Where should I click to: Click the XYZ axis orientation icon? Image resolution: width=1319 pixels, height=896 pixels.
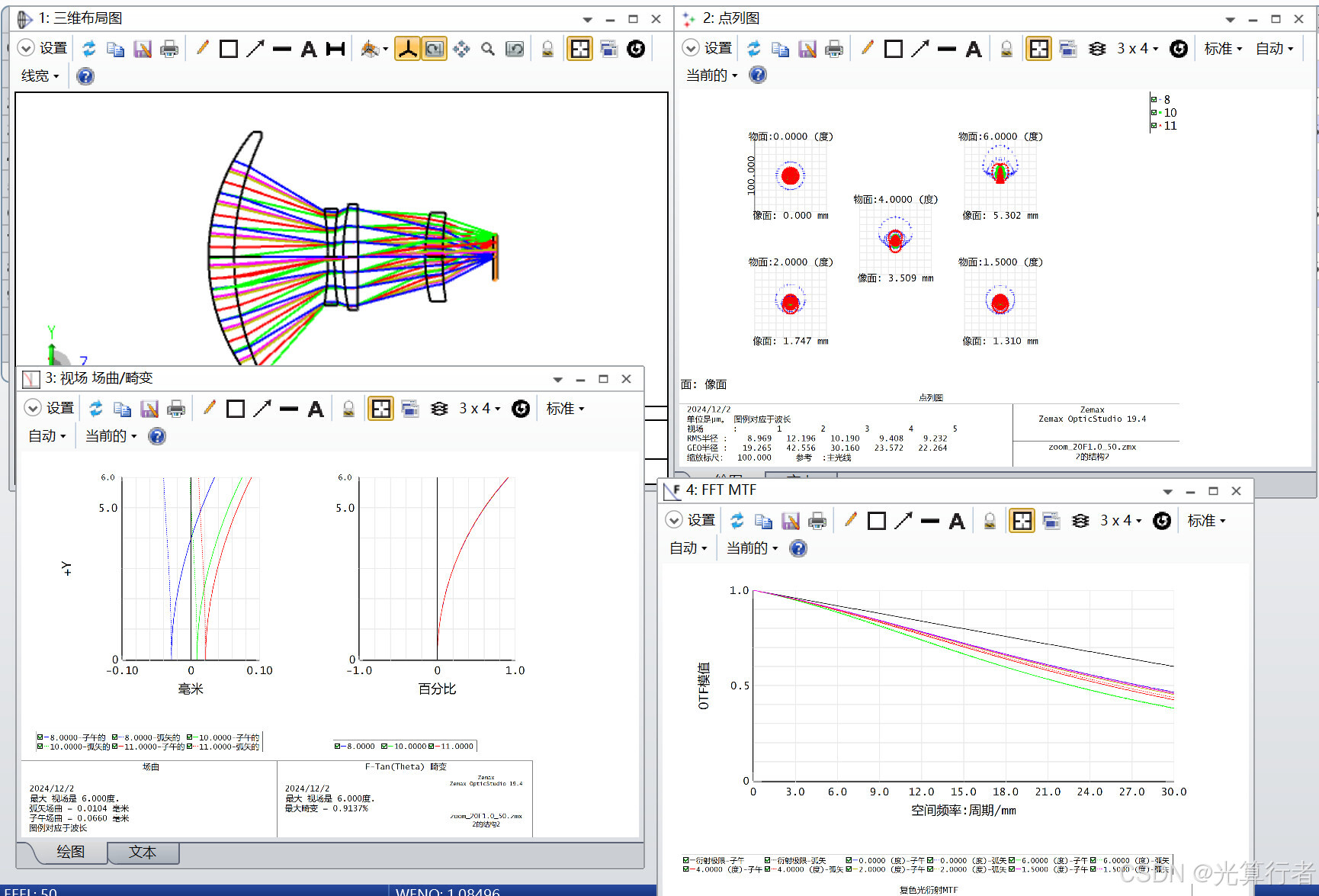click(407, 49)
